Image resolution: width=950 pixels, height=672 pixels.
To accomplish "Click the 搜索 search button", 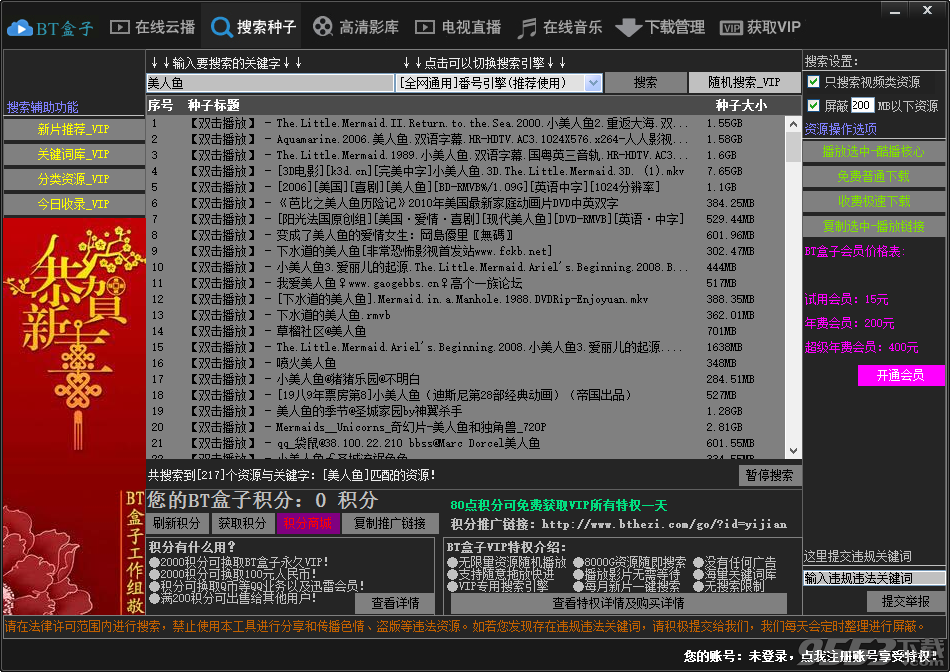I will point(645,83).
